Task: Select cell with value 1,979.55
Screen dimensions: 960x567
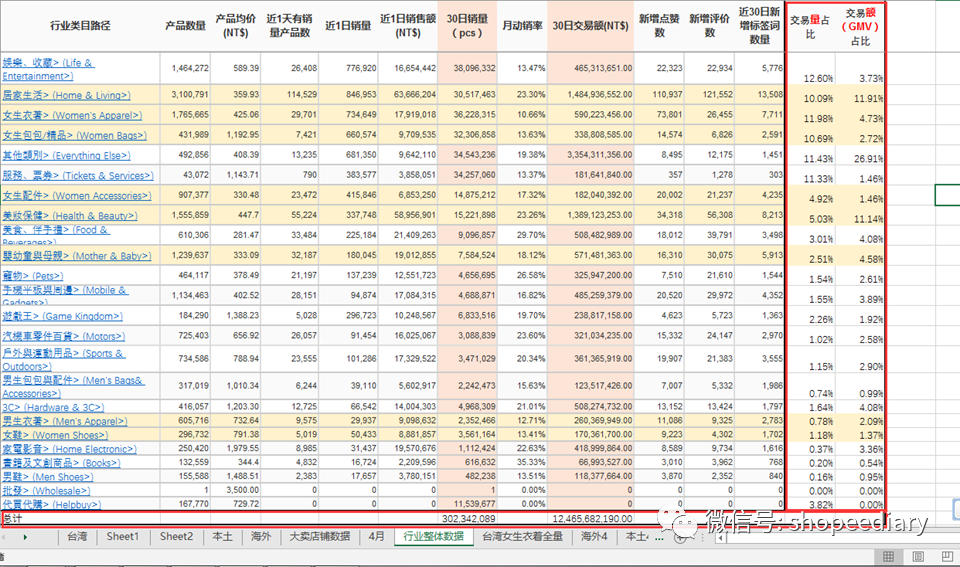Action: 236,448
